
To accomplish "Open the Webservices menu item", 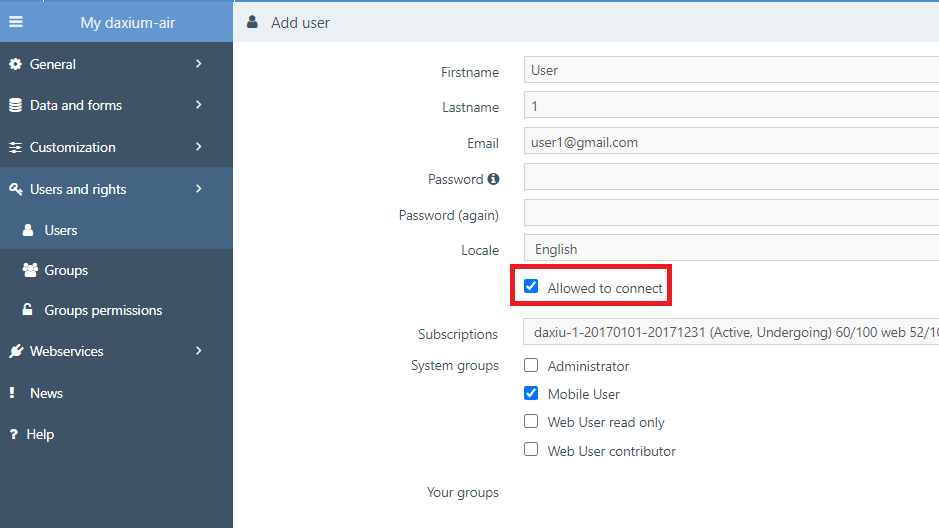I will point(116,351).
